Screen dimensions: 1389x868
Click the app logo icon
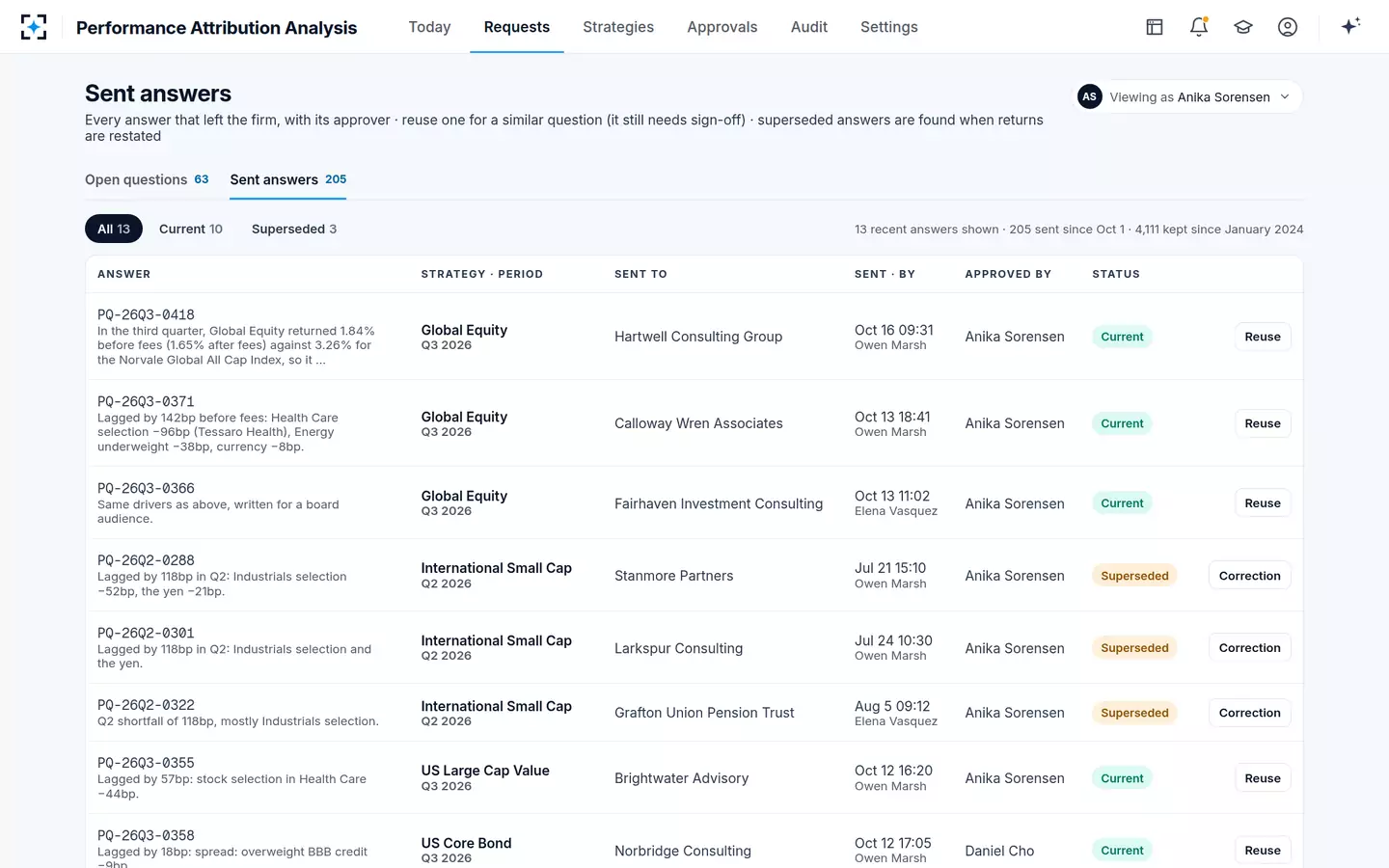click(34, 27)
